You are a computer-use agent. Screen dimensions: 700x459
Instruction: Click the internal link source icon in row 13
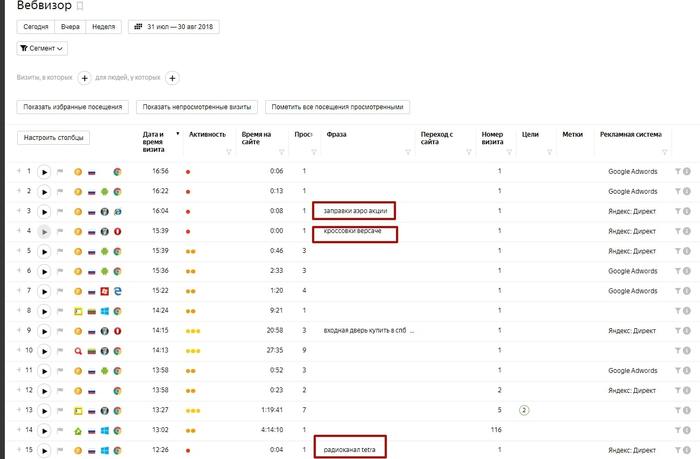tap(78, 411)
